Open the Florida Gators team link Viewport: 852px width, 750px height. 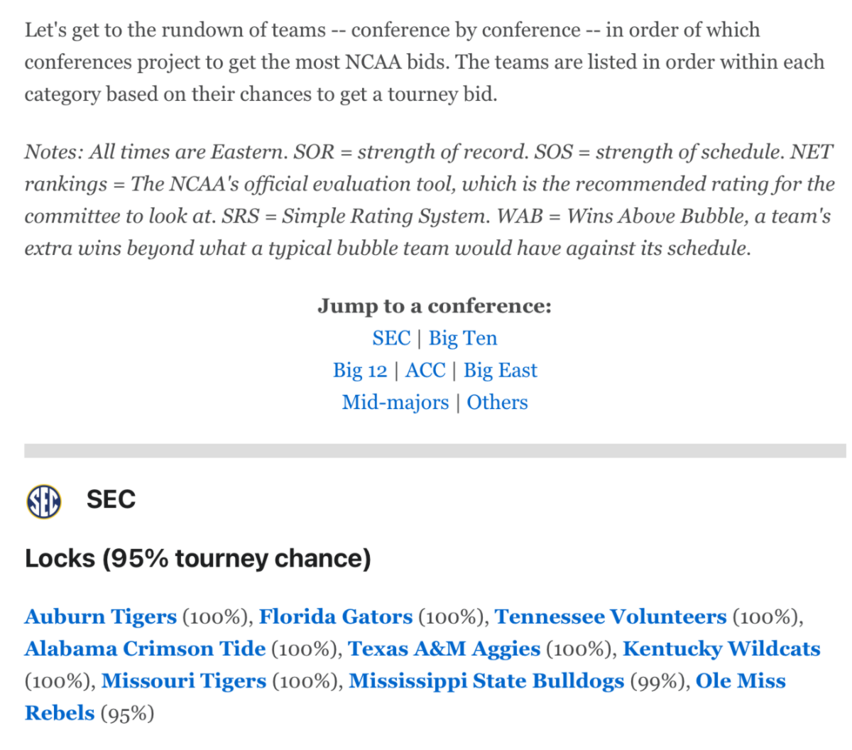[335, 617]
